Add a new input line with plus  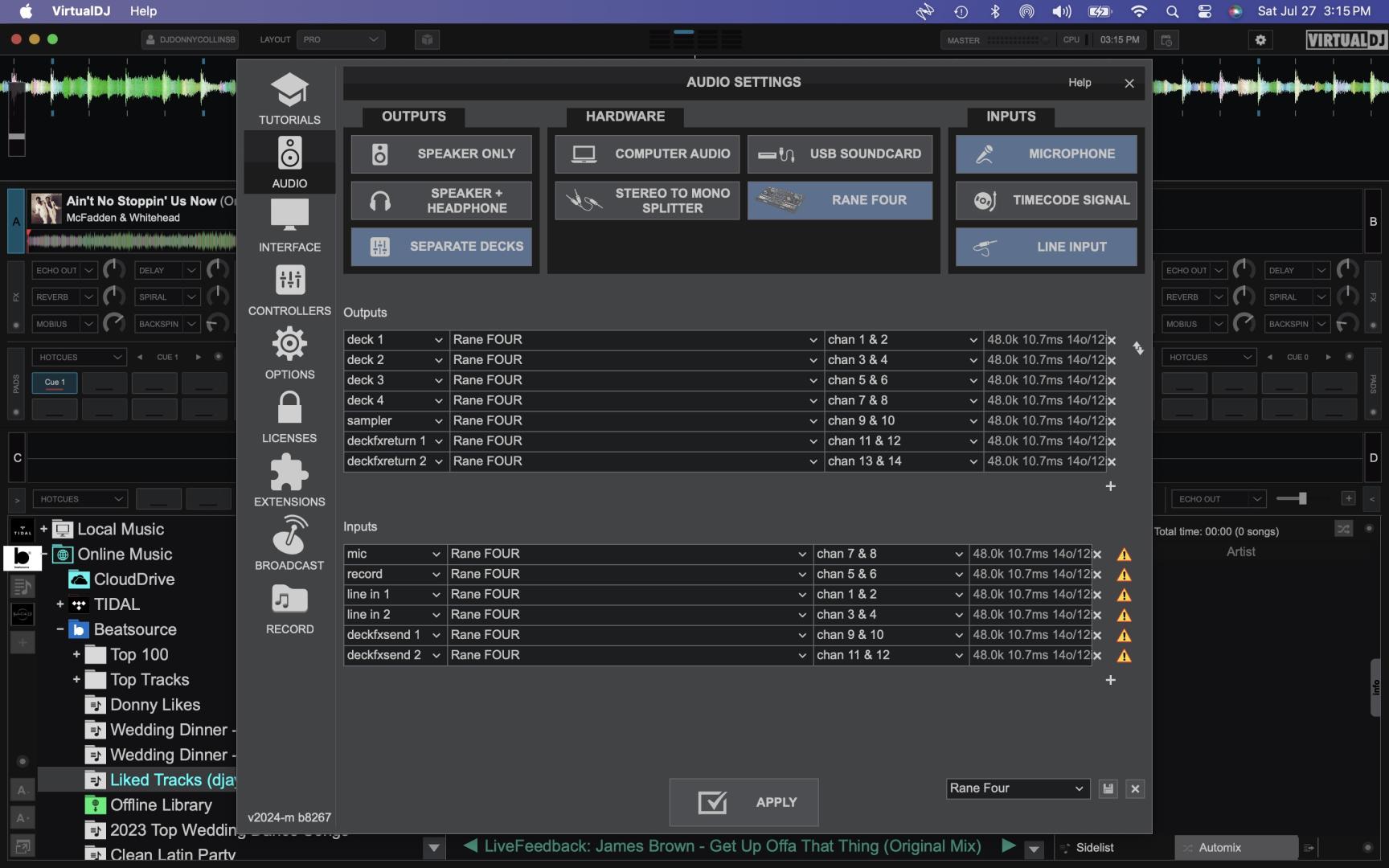1110,680
